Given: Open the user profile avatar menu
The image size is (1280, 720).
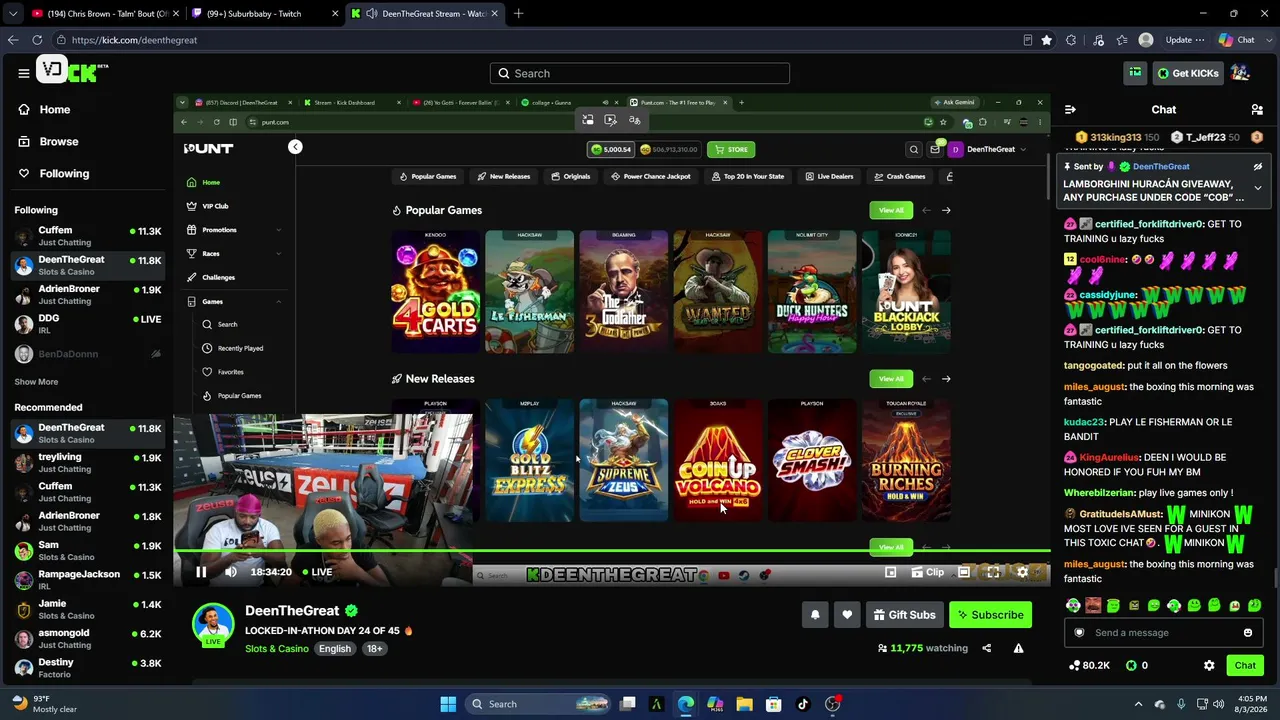Looking at the screenshot, I should click(1240, 73).
